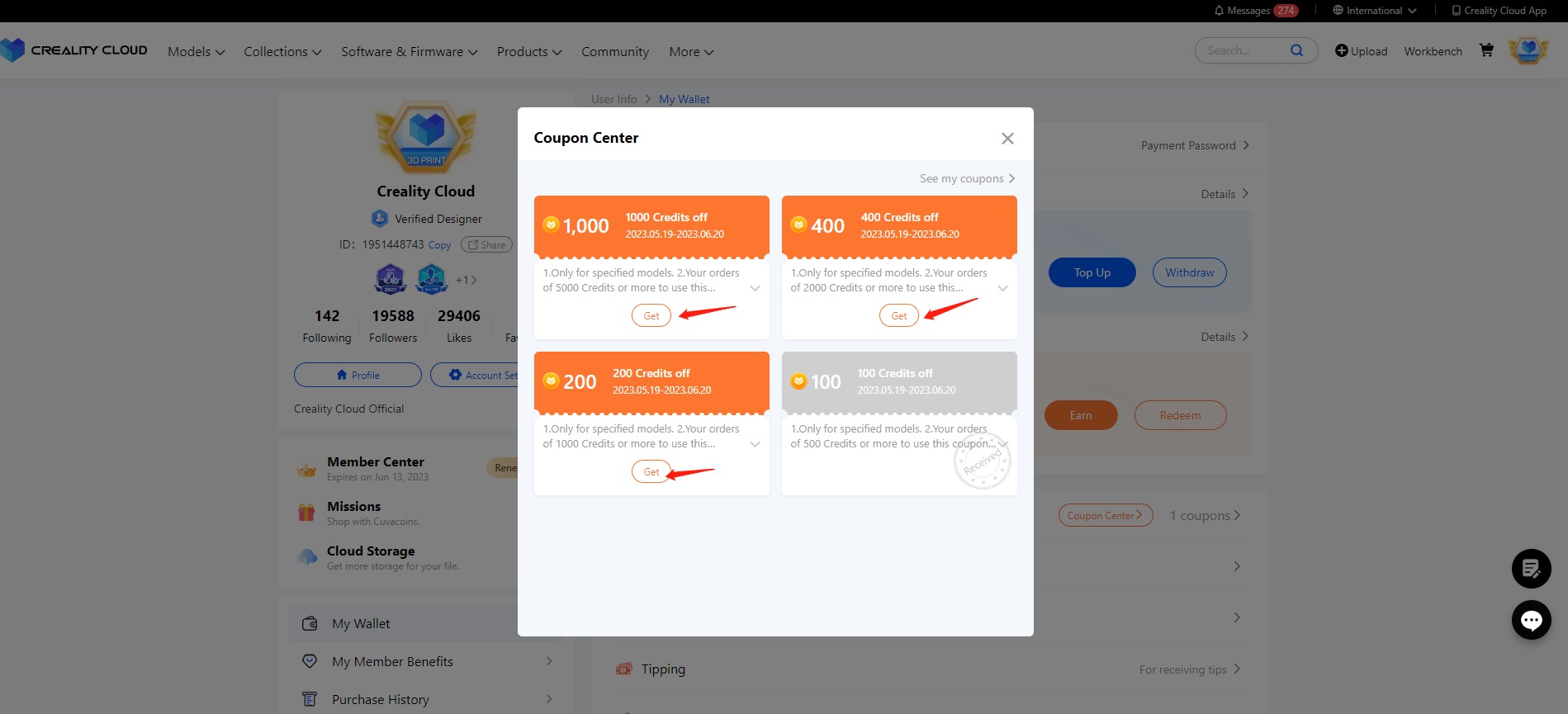
Task: Open the Community menu item
Action: click(615, 51)
